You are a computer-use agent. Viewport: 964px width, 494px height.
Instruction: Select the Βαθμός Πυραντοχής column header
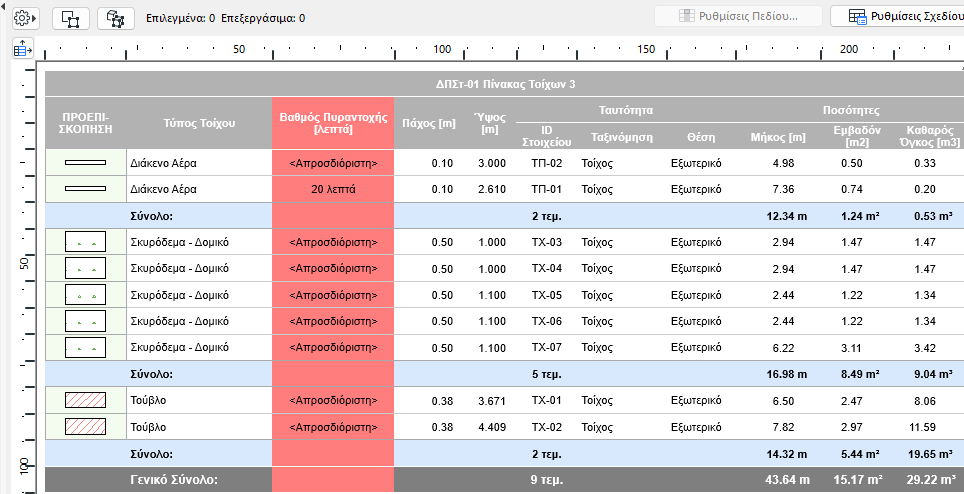pyautogui.click(x=333, y=123)
